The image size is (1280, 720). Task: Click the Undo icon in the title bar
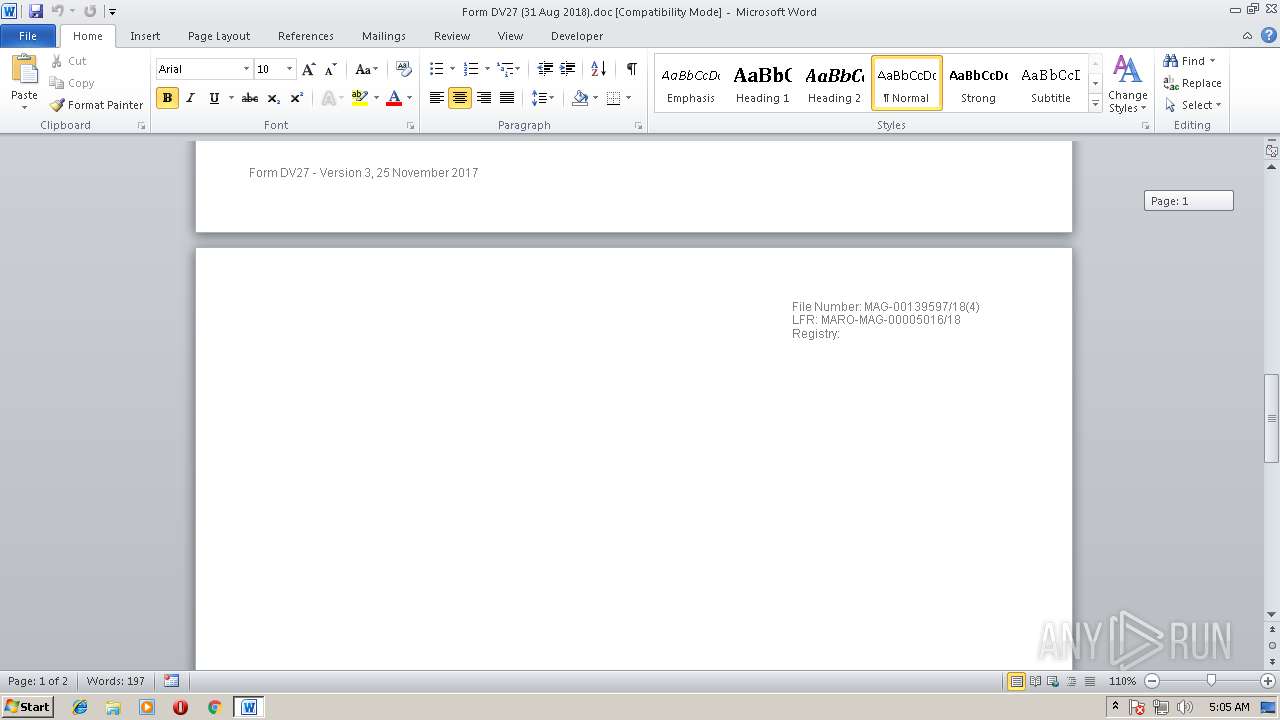(x=57, y=11)
